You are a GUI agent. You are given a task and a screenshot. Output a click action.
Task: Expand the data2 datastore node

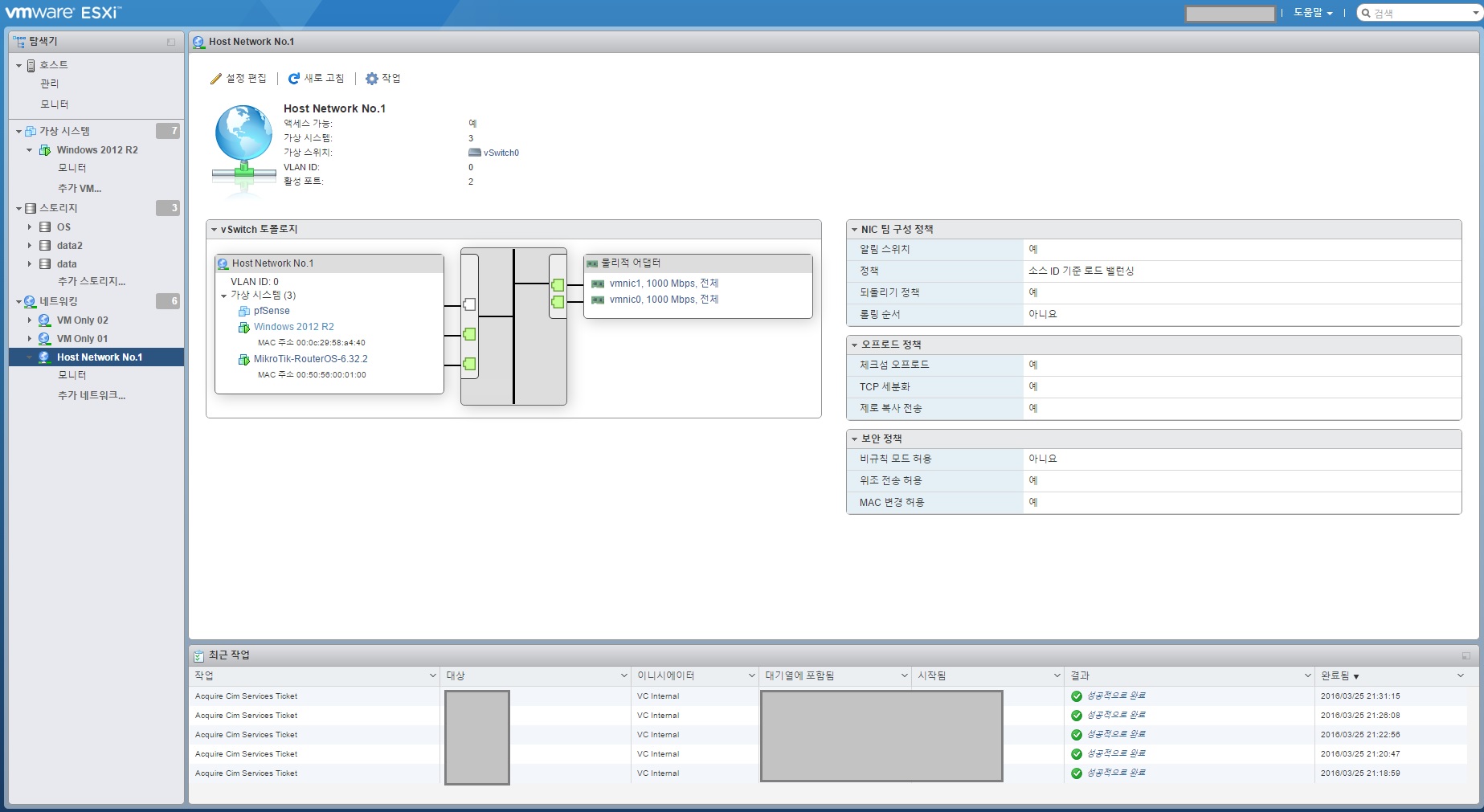coord(30,246)
